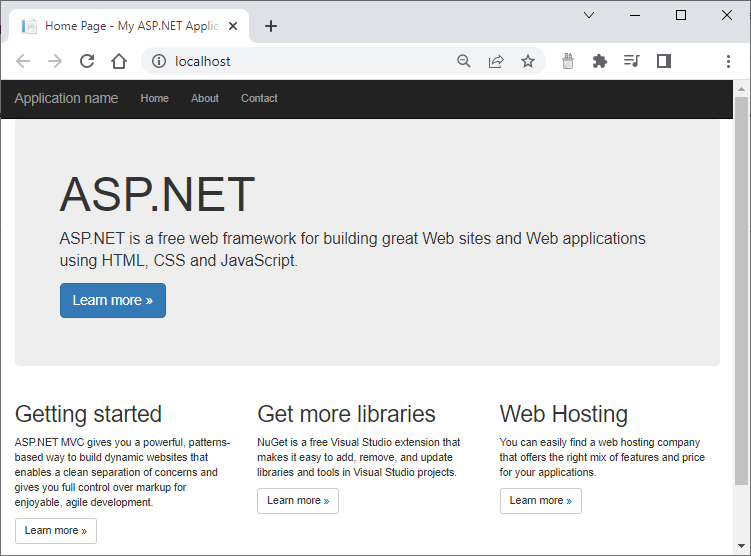The image size is (751, 556).
Task: Click Learn more under Web Hosting
Action: pyautogui.click(x=541, y=500)
